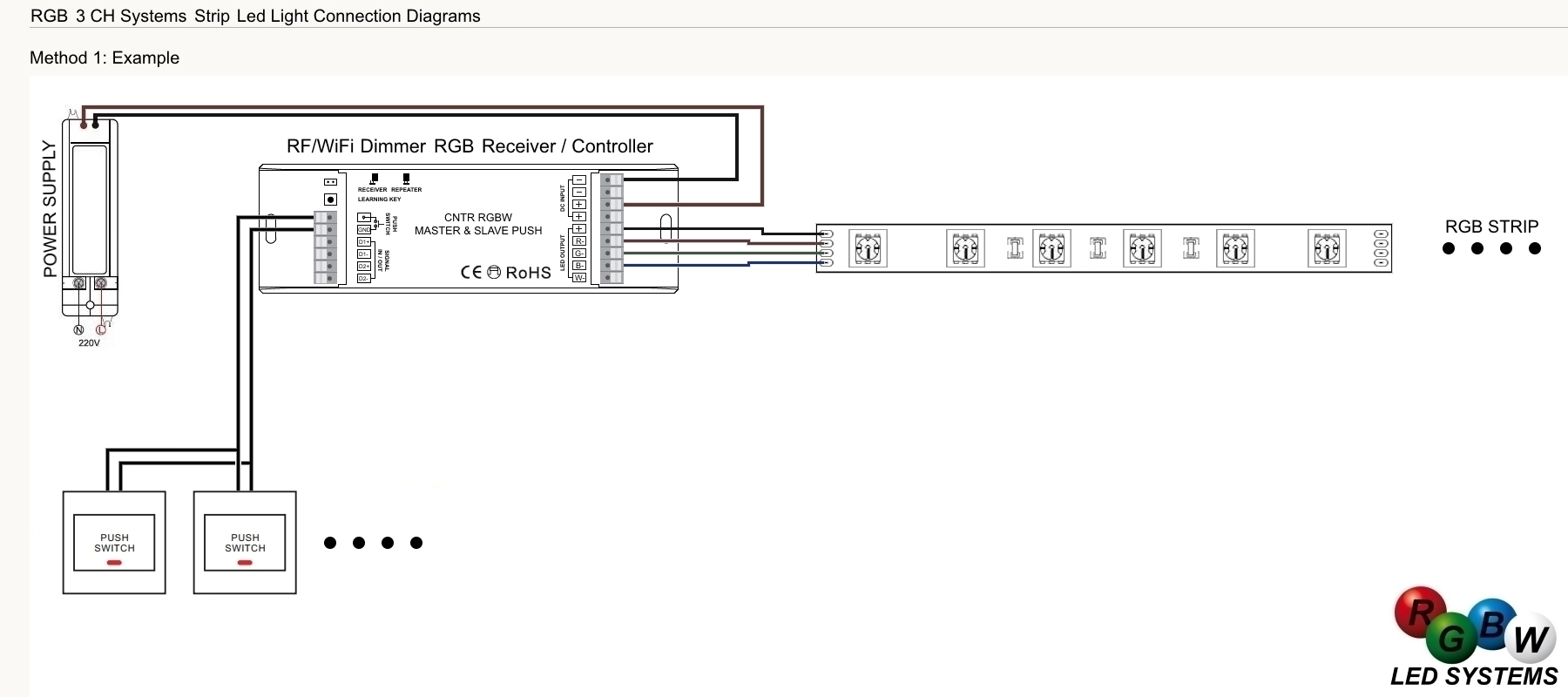
Task: Click the CE certification mark on controller
Action: [470, 273]
